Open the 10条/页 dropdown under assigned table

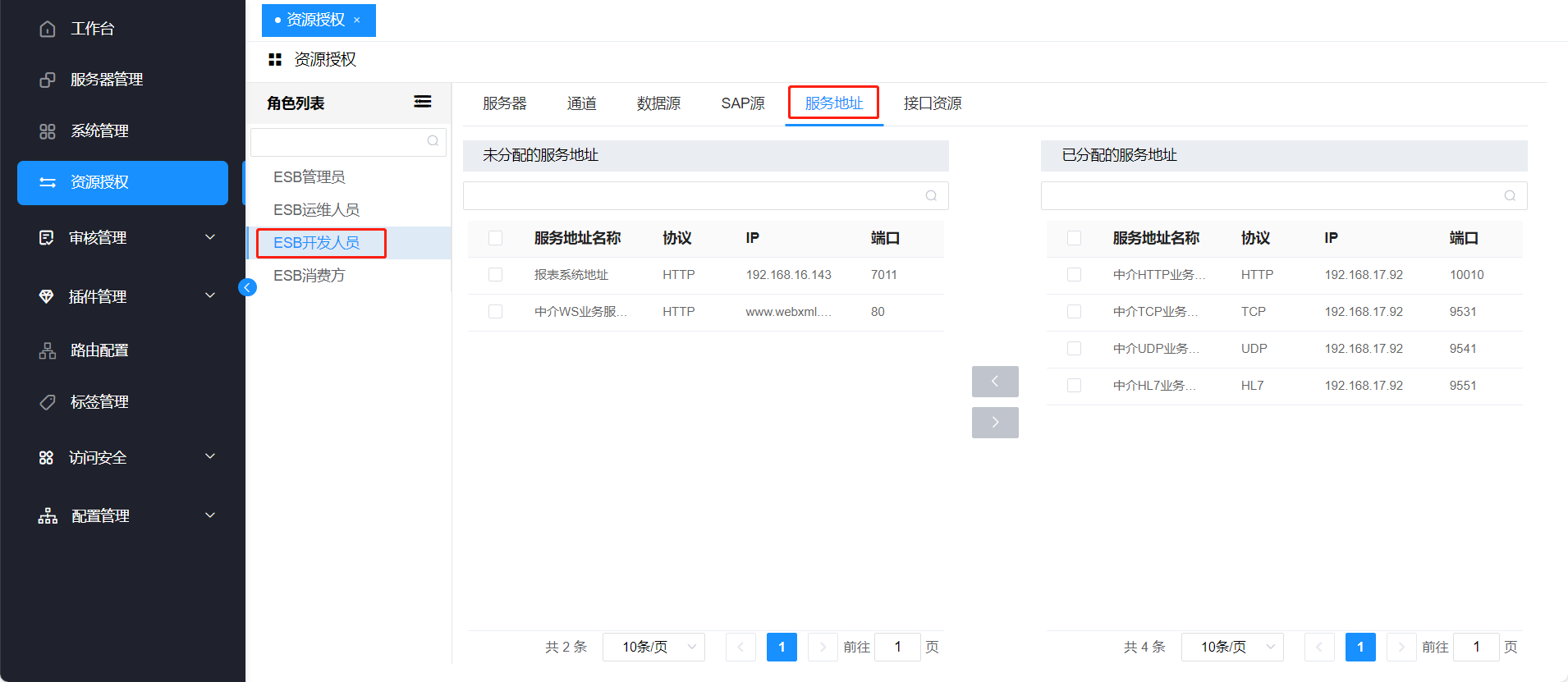[x=1232, y=647]
